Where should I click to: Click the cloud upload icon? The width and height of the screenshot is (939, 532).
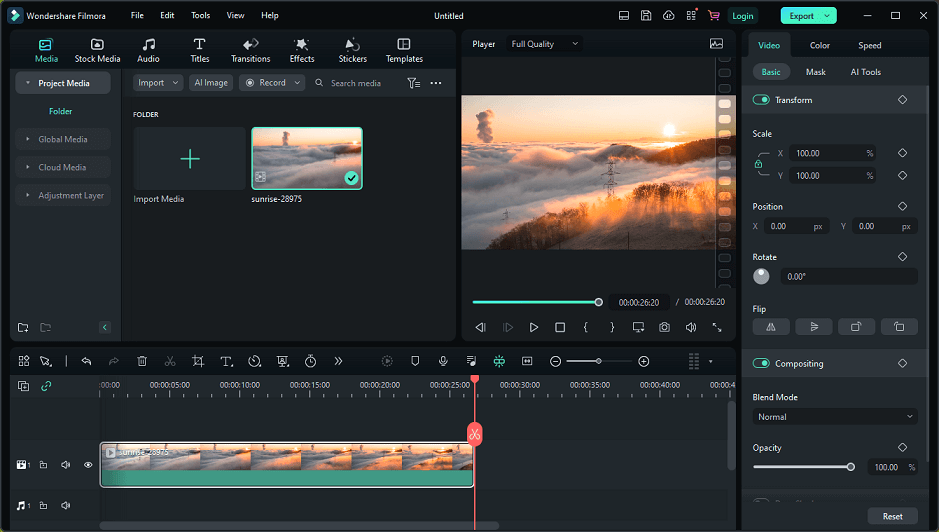coord(668,16)
